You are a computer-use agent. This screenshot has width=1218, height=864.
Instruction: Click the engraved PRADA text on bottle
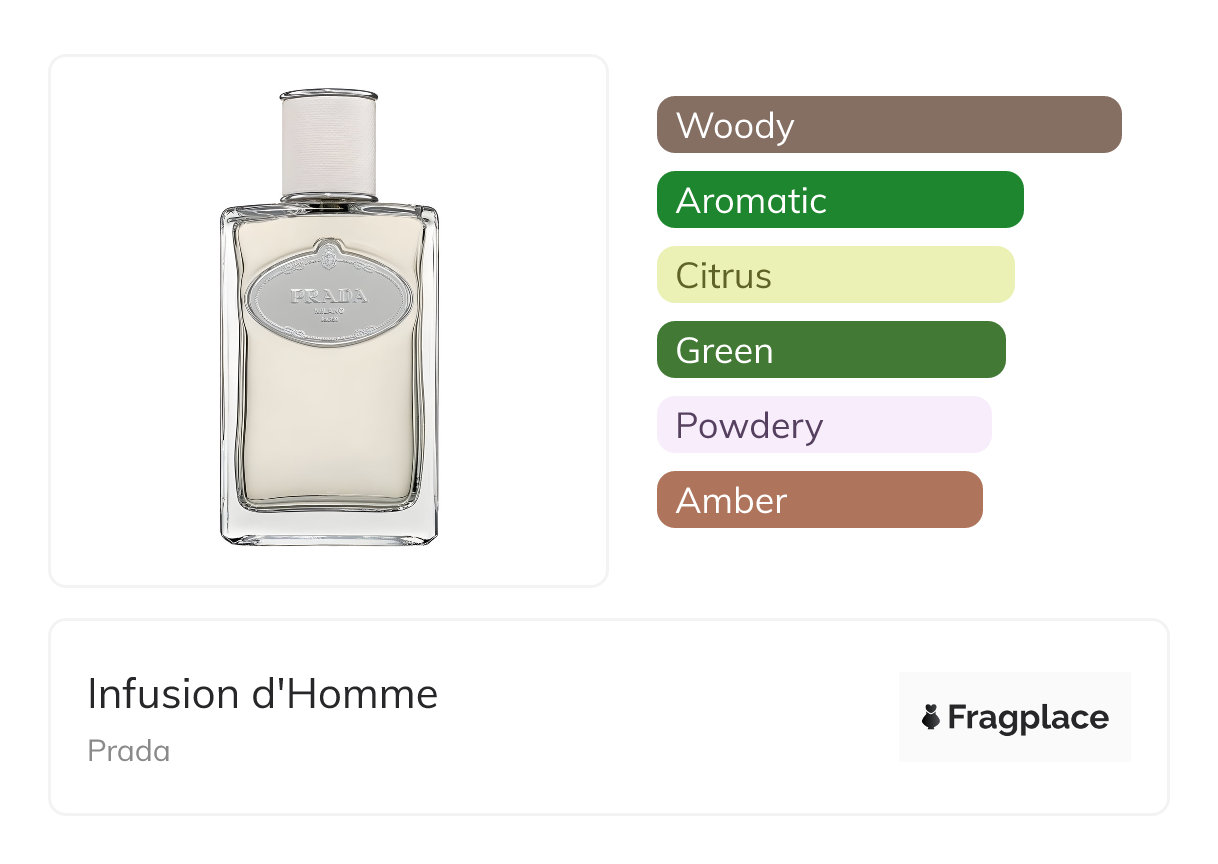pos(329,296)
